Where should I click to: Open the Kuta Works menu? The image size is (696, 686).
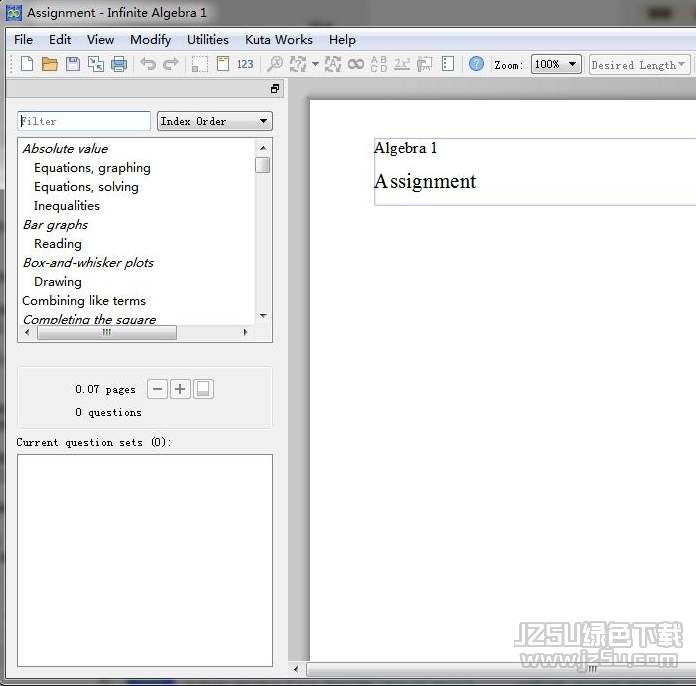tap(279, 40)
